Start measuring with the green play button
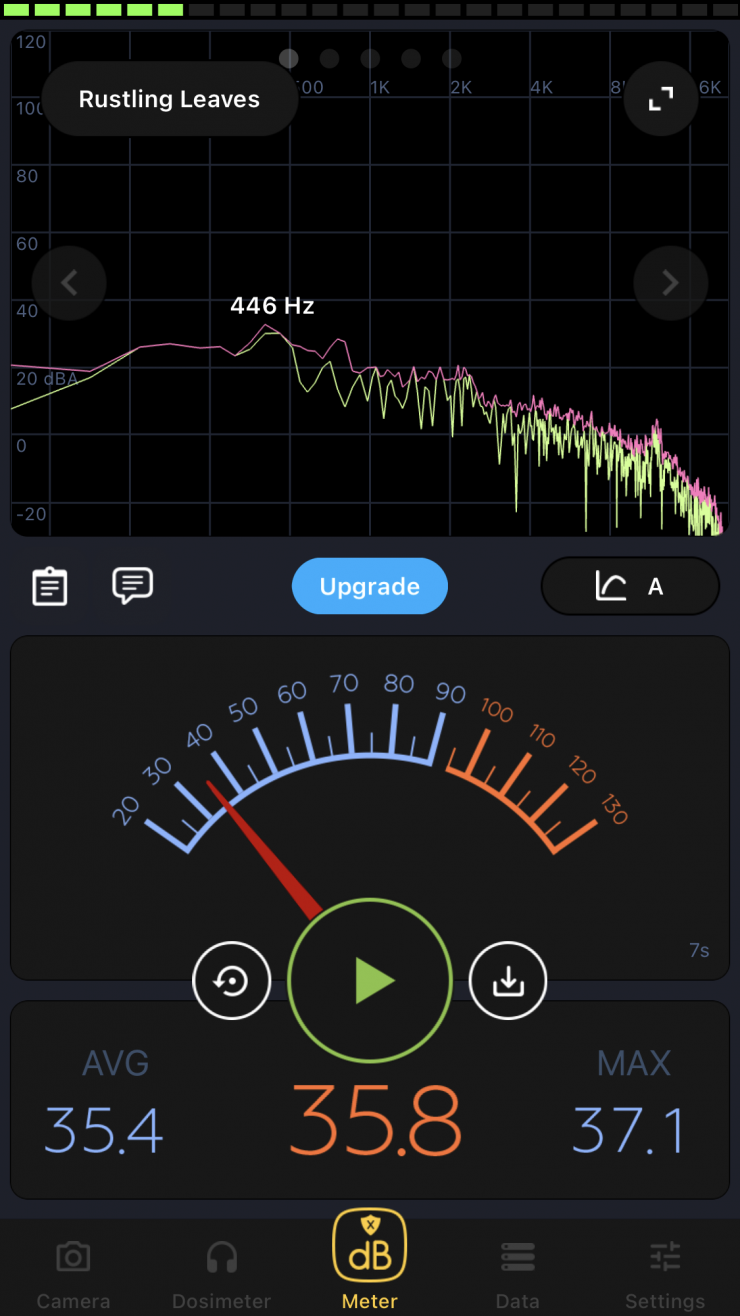 [x=370, y=981]
